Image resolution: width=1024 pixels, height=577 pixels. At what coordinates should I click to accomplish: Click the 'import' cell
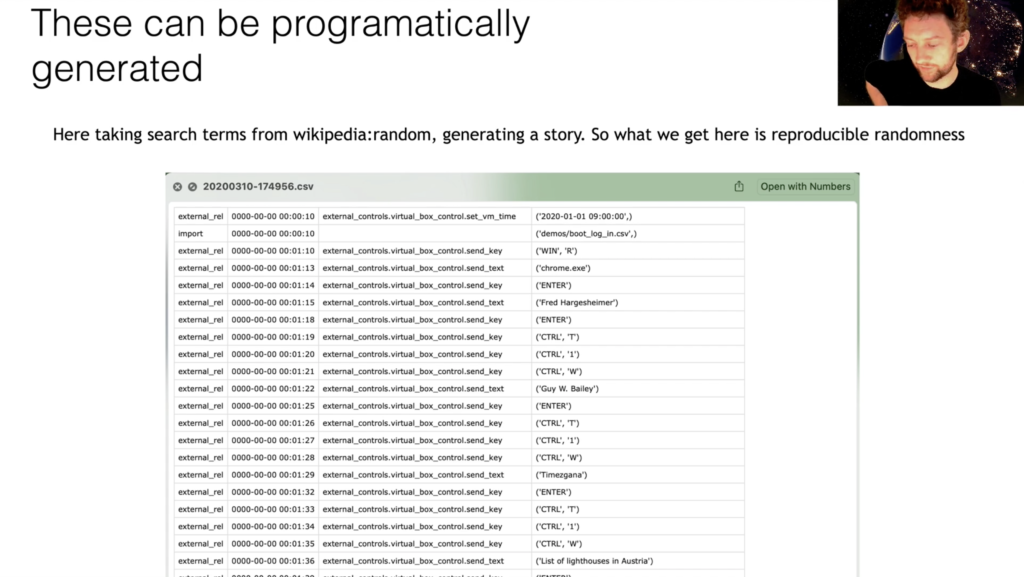(191, 234)
